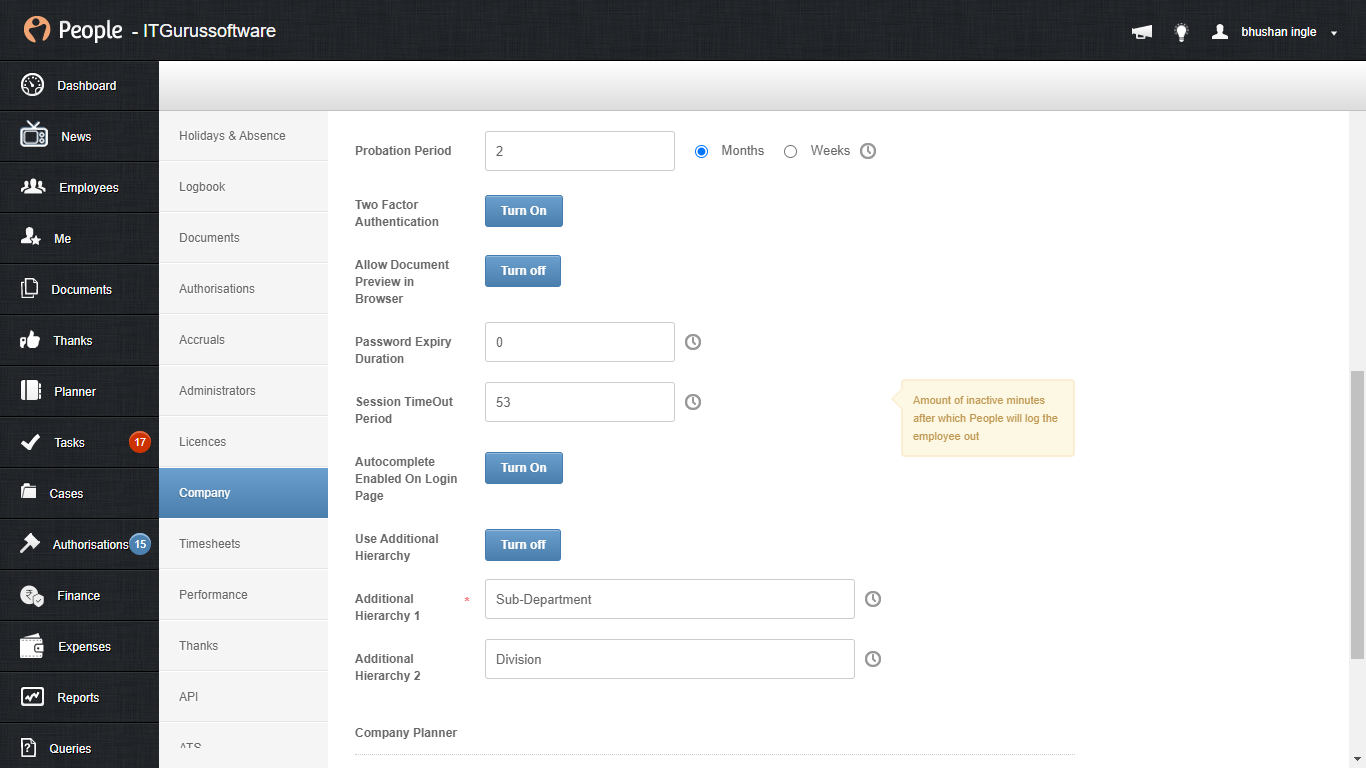Click the News television icon

(x=34, y=135)
